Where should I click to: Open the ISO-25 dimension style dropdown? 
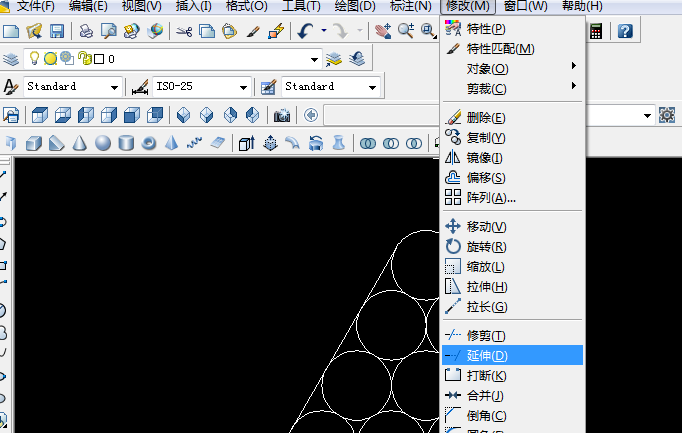click(244, 87)
